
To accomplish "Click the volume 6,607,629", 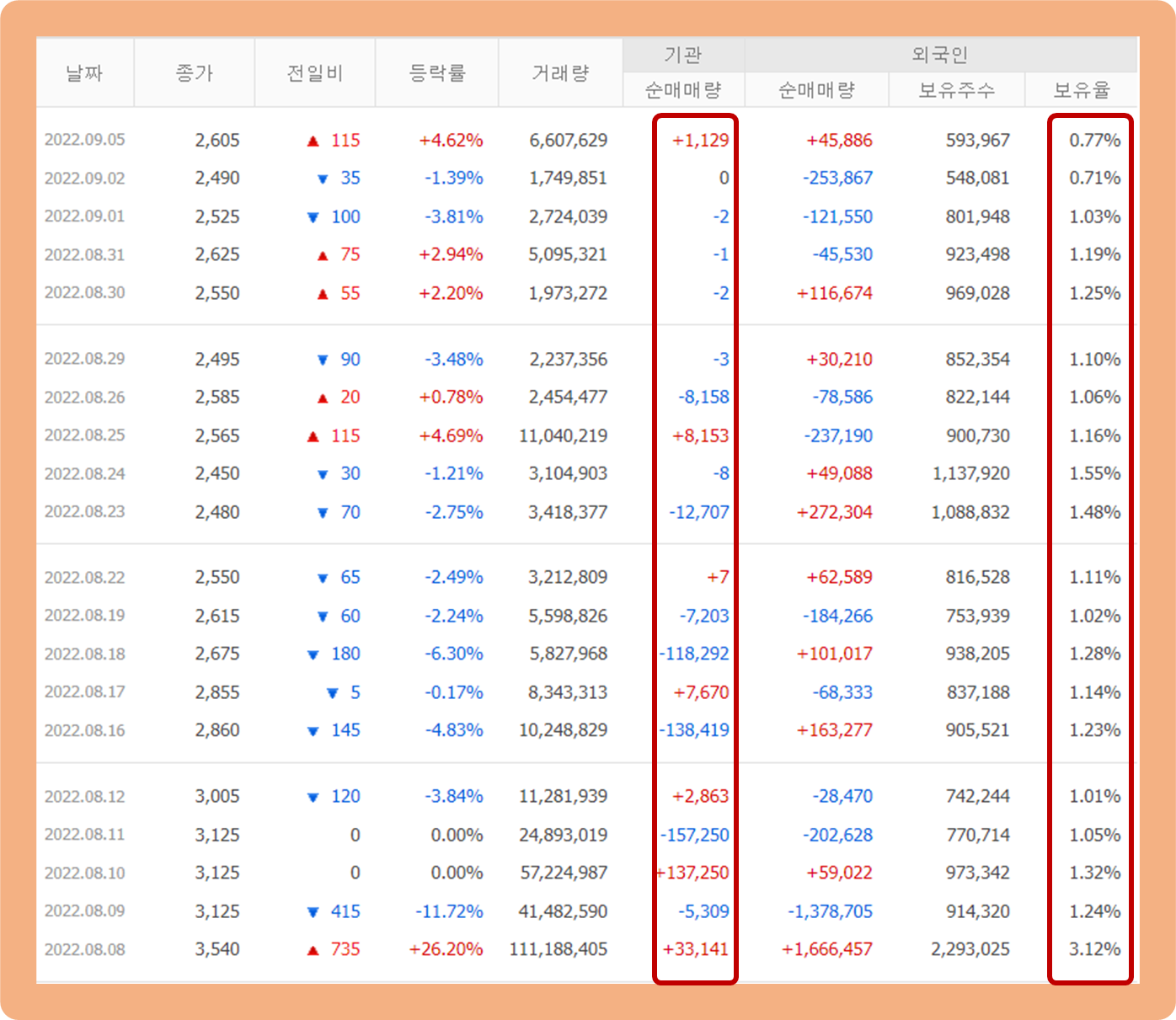I will 569,140.
